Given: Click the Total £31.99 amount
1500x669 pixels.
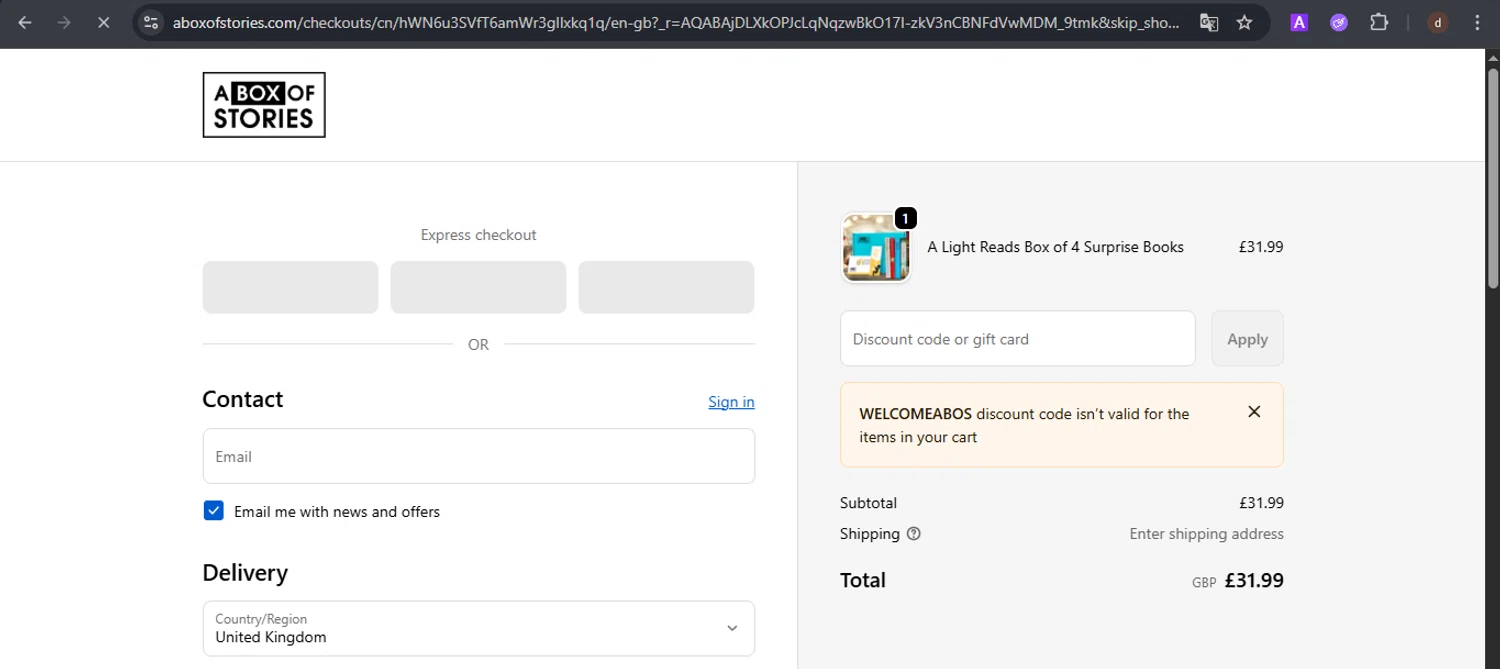Looking at the screenshot, I should 1254,580.
